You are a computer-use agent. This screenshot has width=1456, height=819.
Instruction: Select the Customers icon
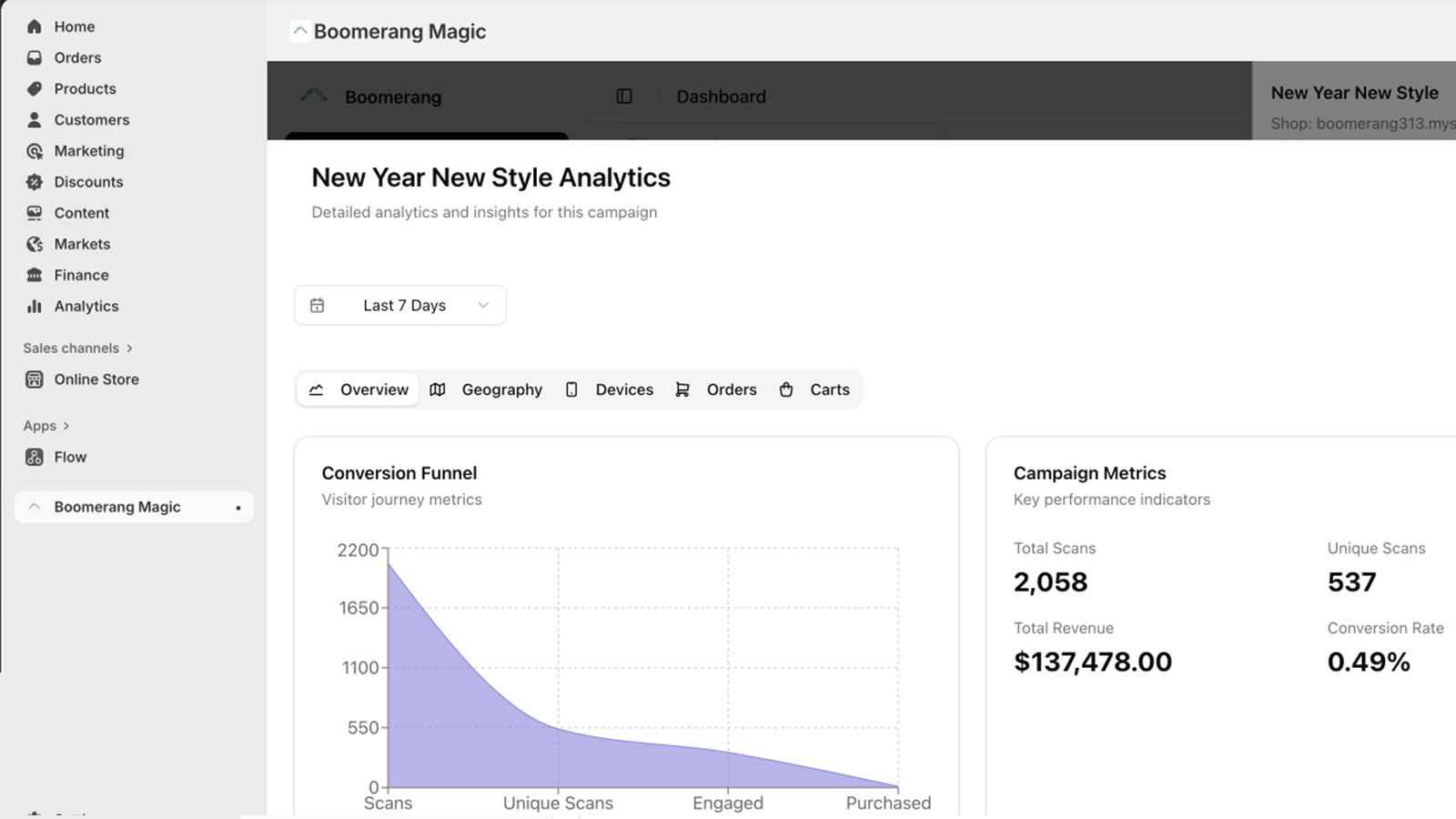click(34, 119)
